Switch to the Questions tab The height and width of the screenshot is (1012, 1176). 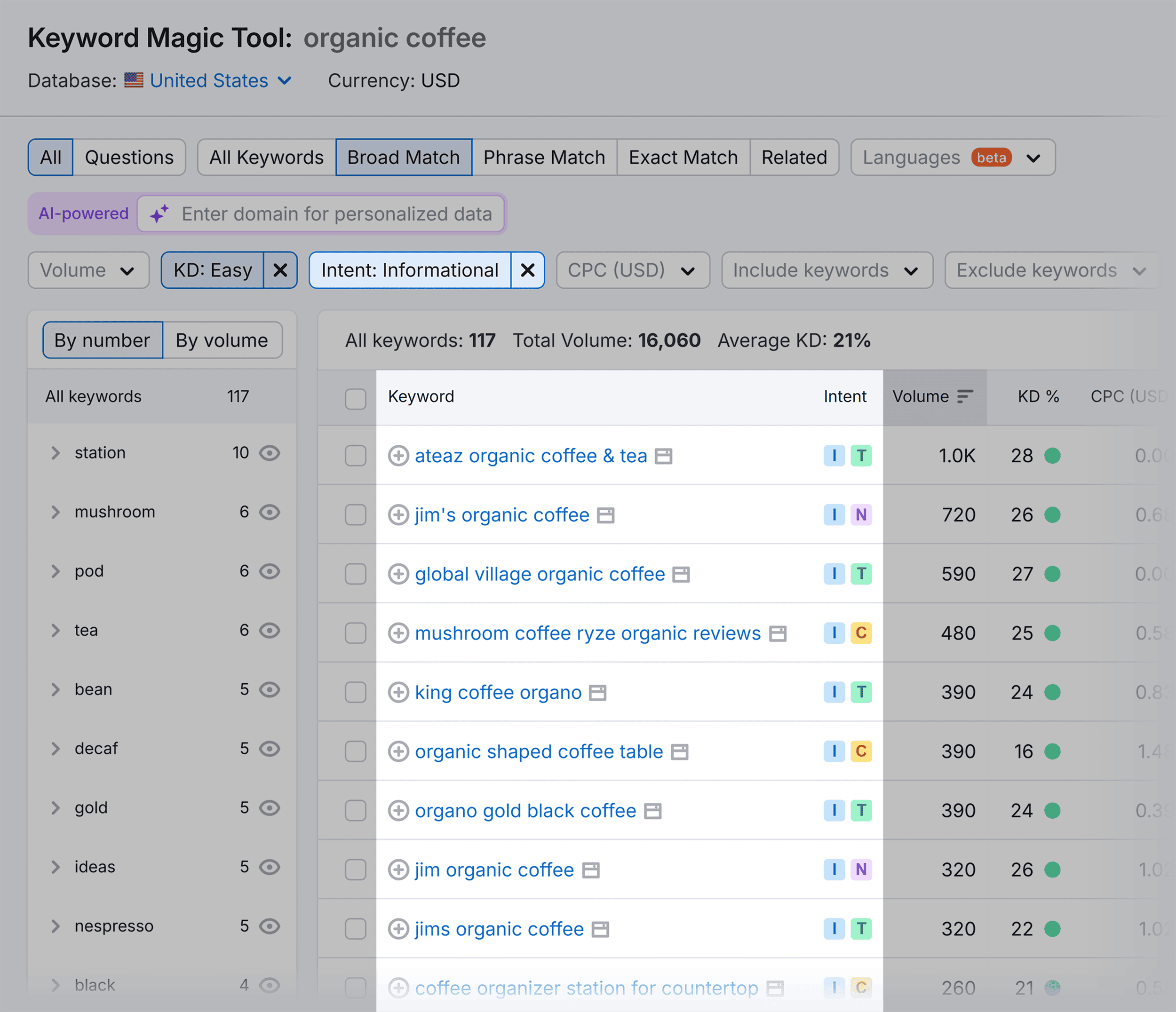point(129,157)
